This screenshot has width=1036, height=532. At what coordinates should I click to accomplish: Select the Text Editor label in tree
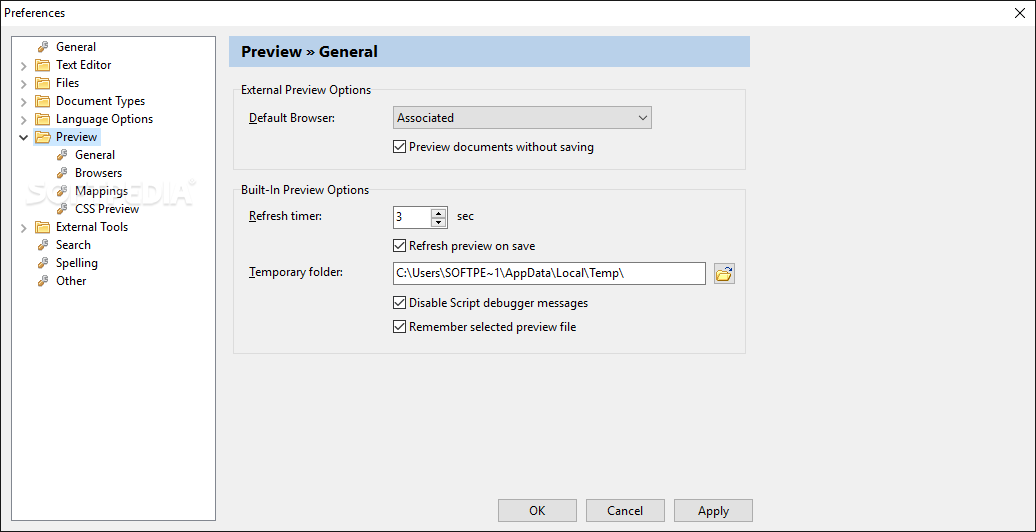coord(83,65)
